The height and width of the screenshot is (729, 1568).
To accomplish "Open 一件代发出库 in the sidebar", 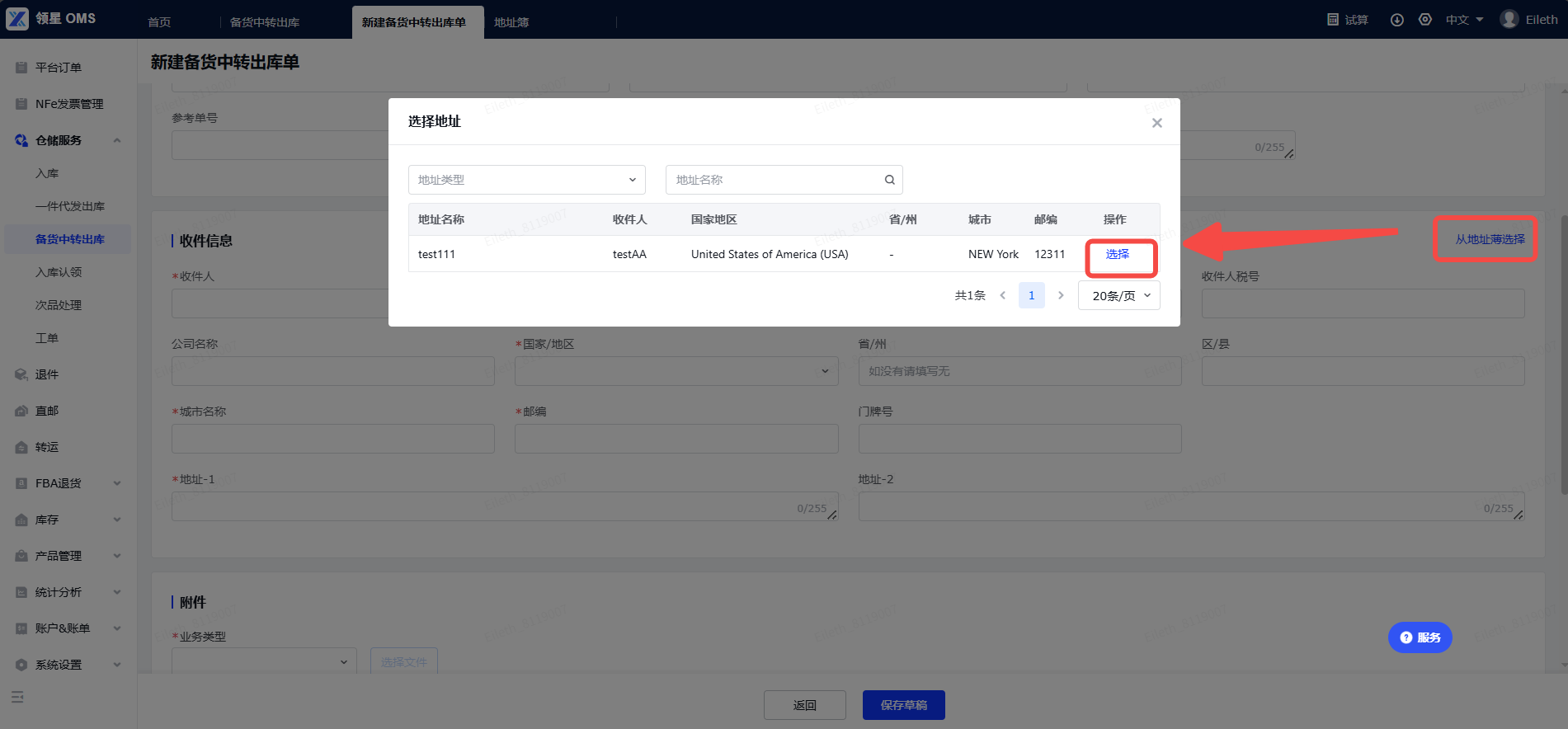I will click(70, 206).
